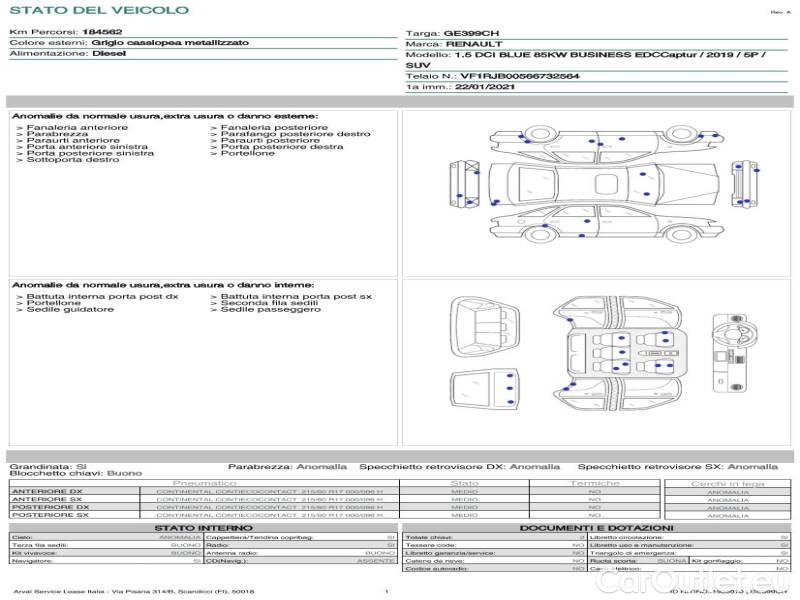Click the "ANTERIORE SX" tyre row label
Image resolution: width=800 pixels, height=600 pixels.
tap(47, 499)
